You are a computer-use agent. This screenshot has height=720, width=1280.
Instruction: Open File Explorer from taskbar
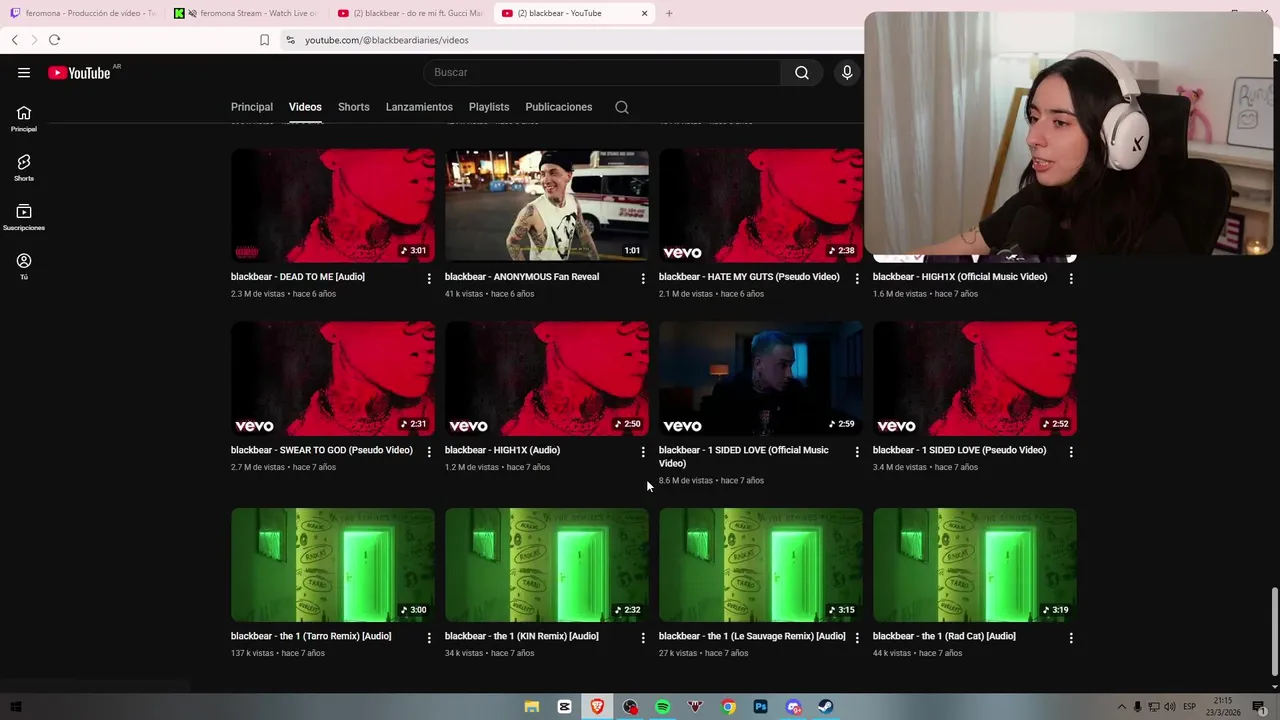(532, 707)
